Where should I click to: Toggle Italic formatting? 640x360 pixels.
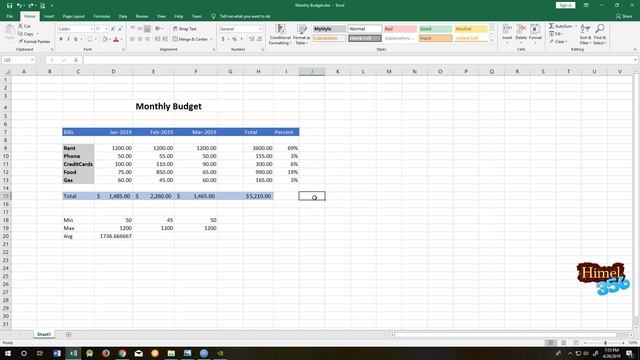pos(68,39)
